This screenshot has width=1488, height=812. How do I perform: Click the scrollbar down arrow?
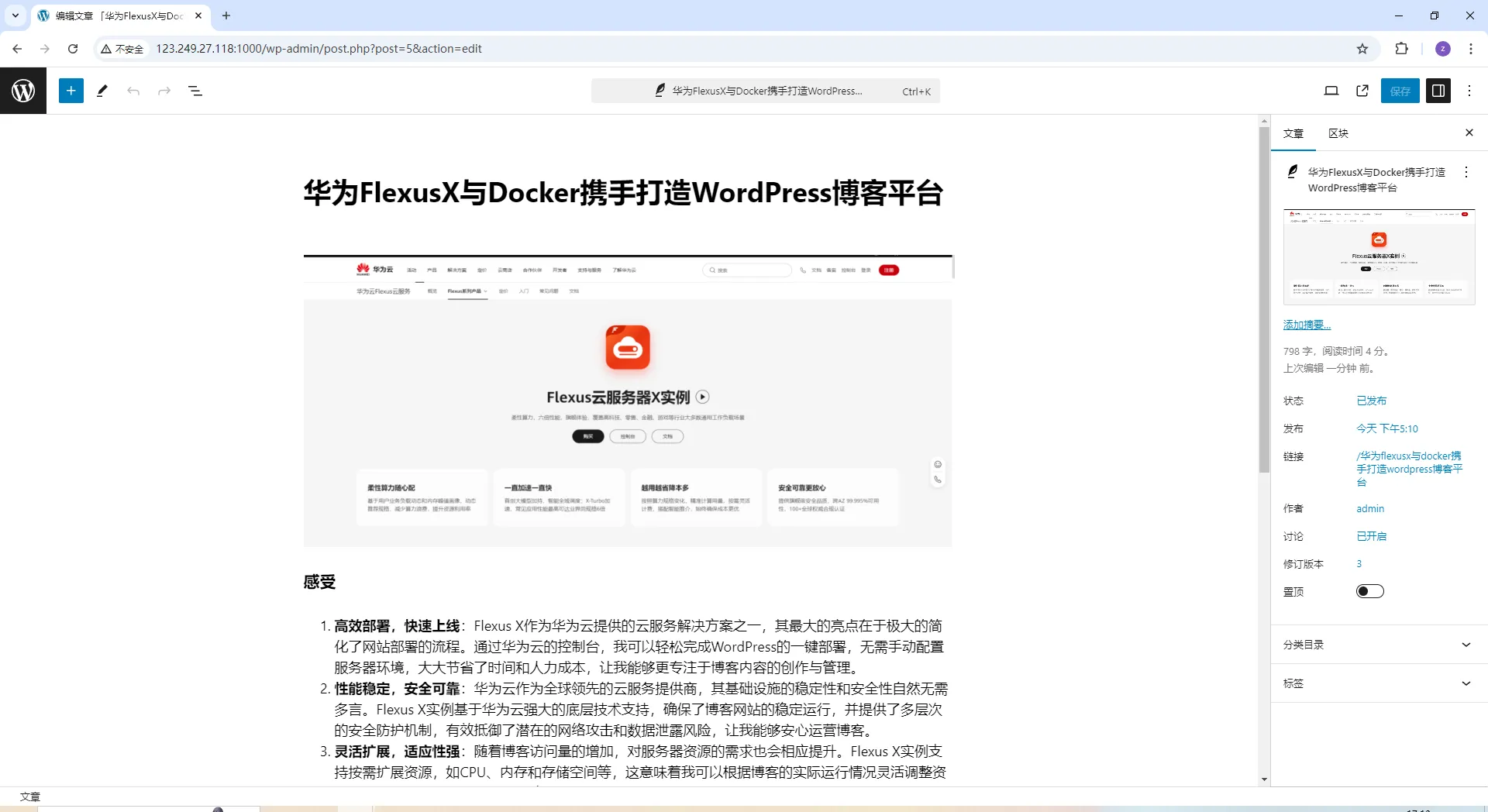(x=1264, y=779)
